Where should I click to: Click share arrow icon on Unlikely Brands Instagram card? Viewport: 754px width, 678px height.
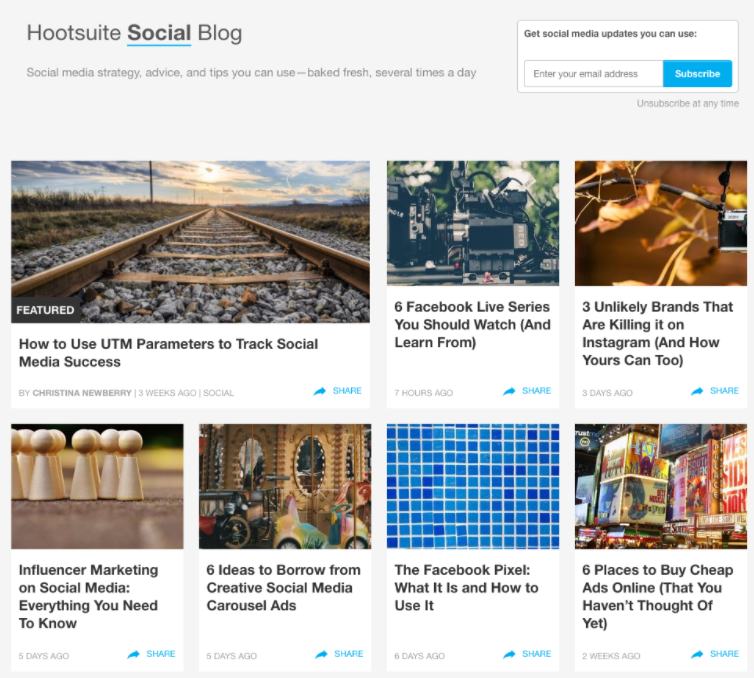(x=697, y=391)
